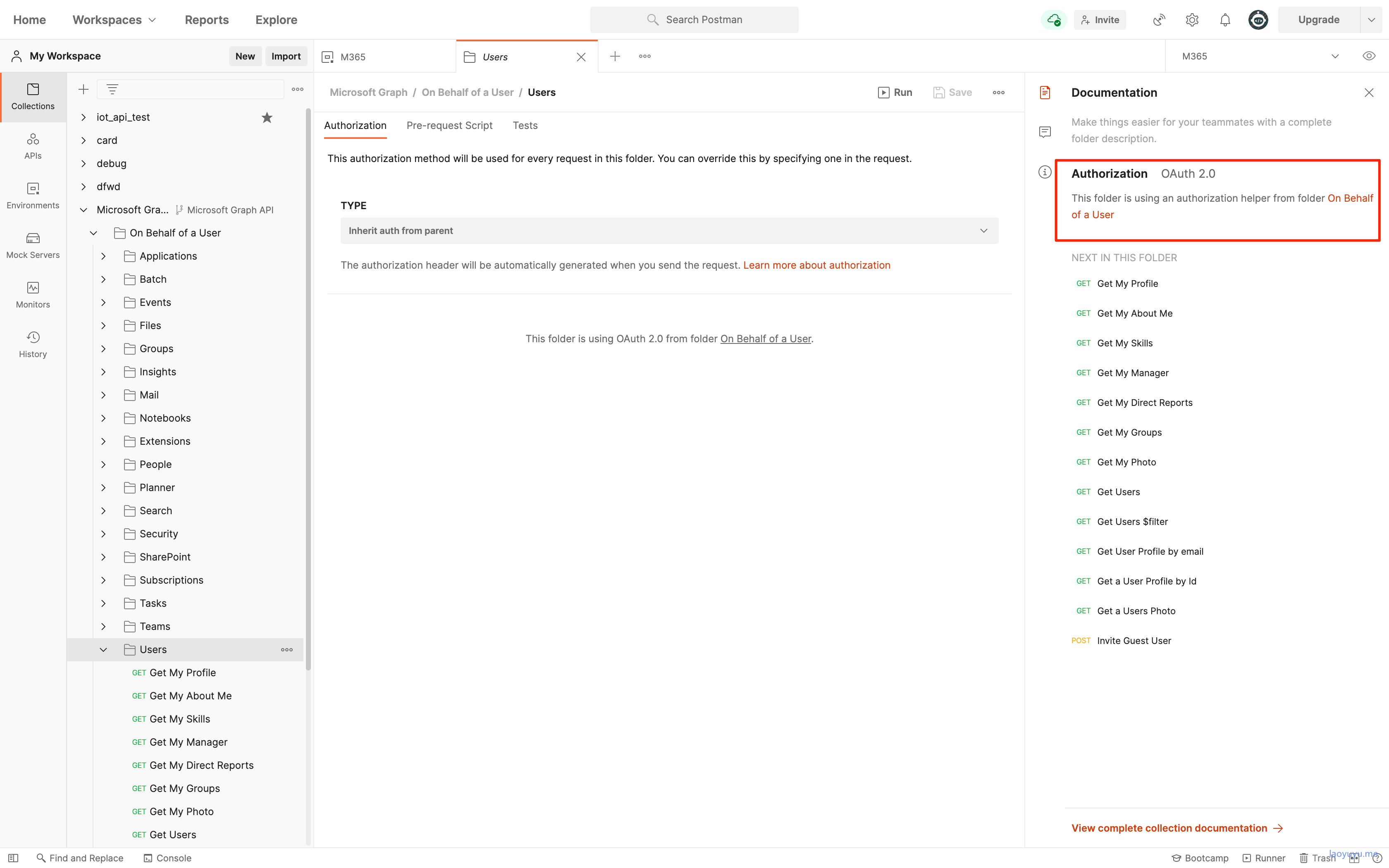This screenshot has width=1389, height=868.
Task: Collapse the On Behalf of a User folder
Action: (x=93, y=232)
